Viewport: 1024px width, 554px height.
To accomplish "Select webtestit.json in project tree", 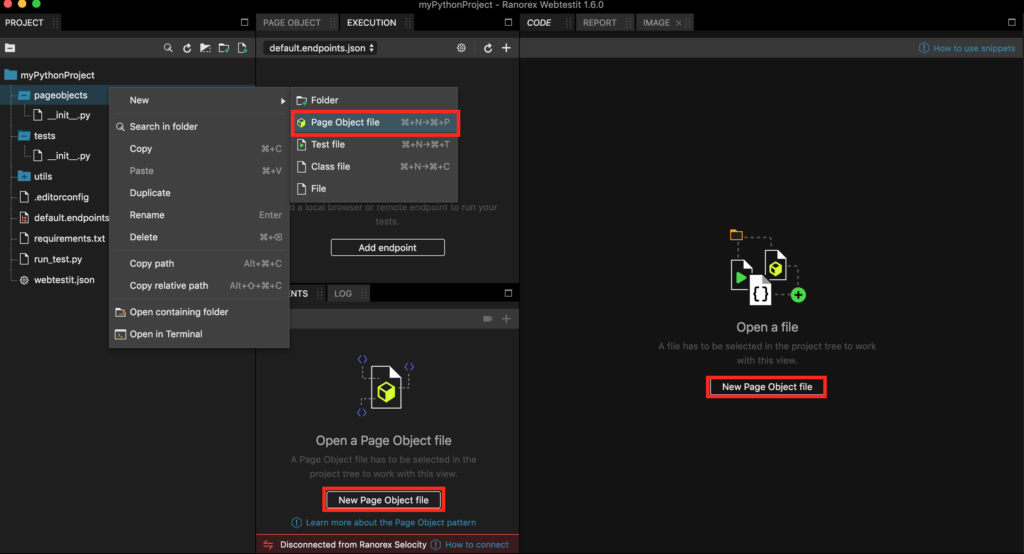I will (64, 280).
